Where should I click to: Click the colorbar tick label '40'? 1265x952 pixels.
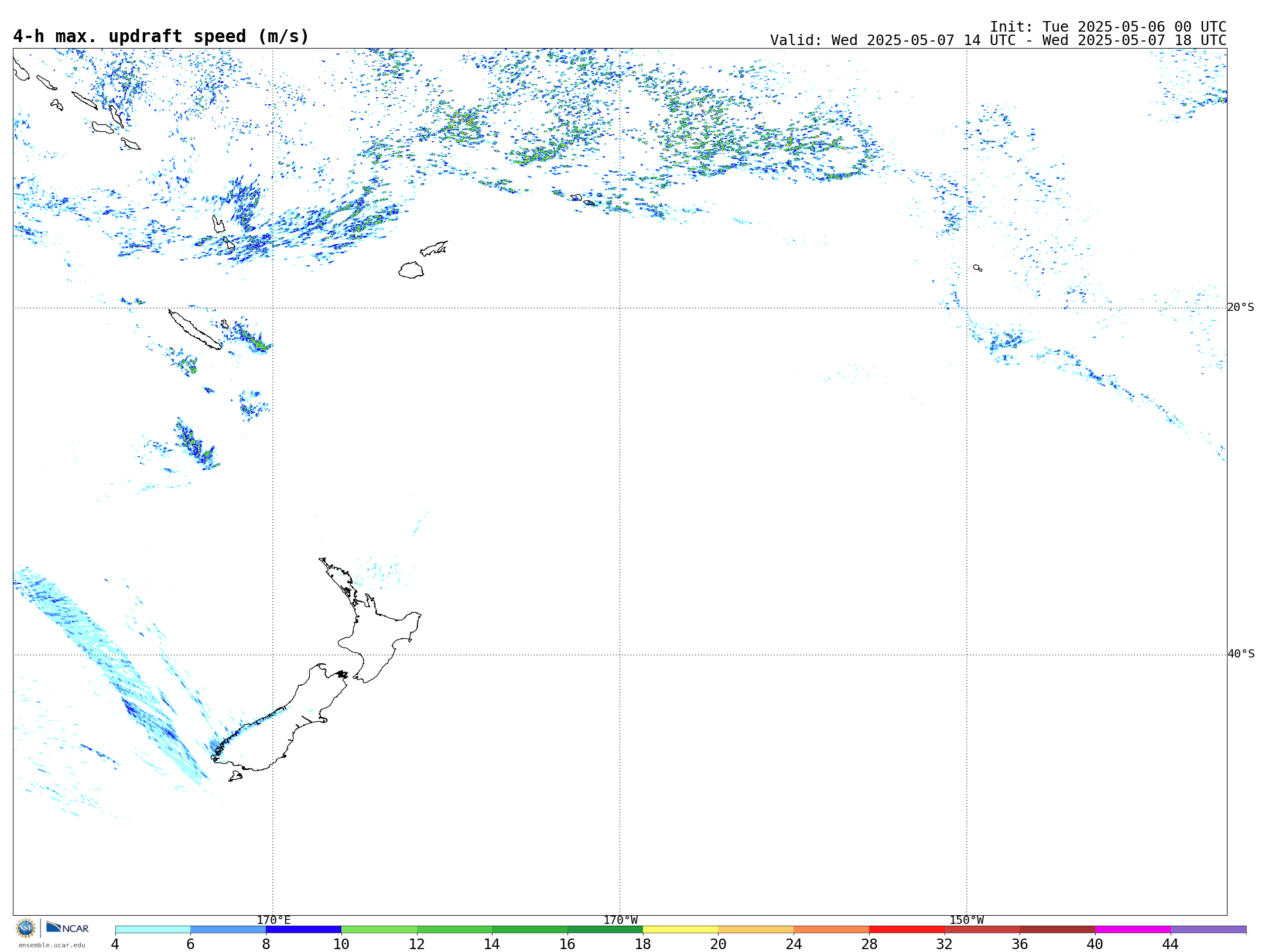1095,944
